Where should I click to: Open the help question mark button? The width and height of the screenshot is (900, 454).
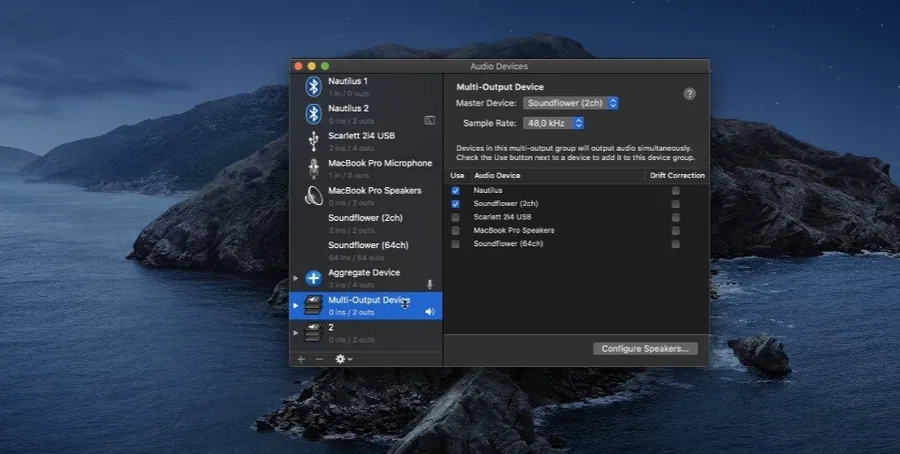(x=689, y=94)
